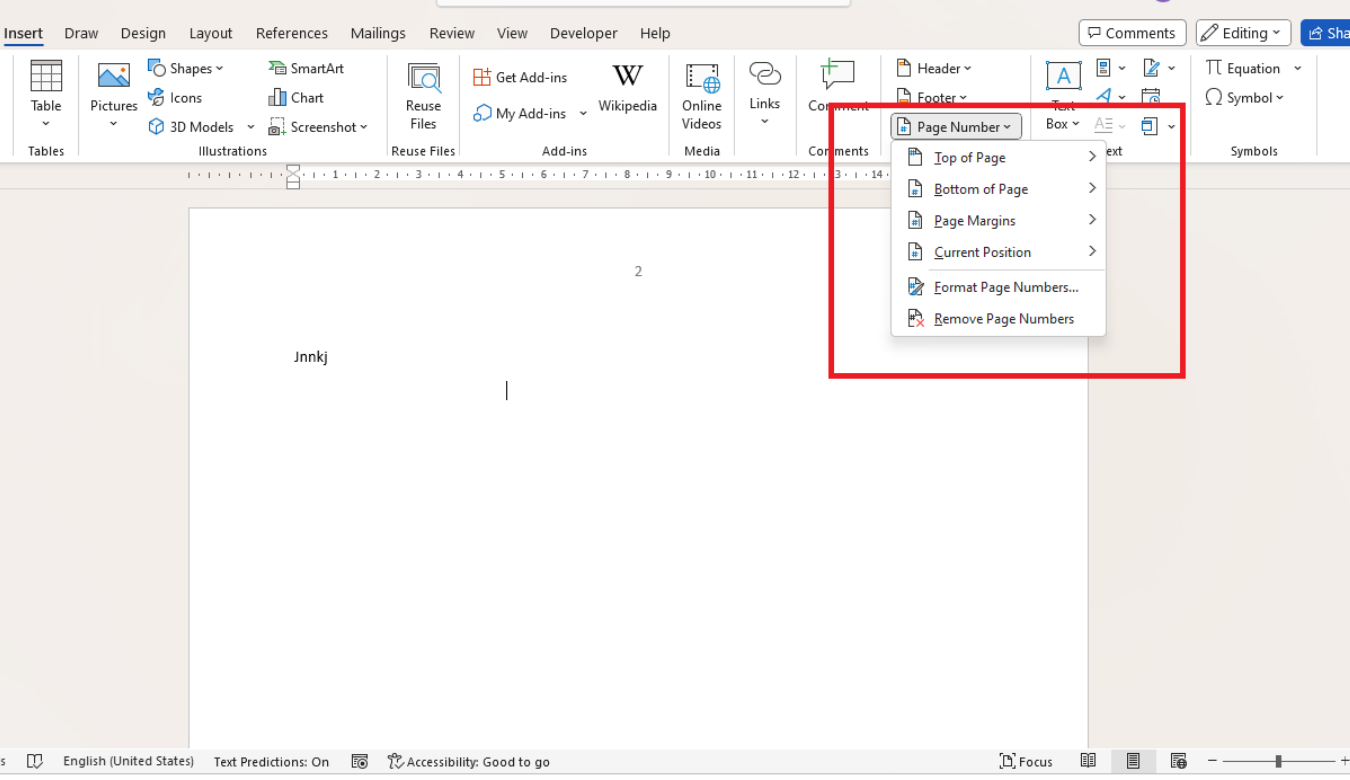The image size is (1350, 780).
Task: Switch to Read Mode view
Action: [1088, 761]
